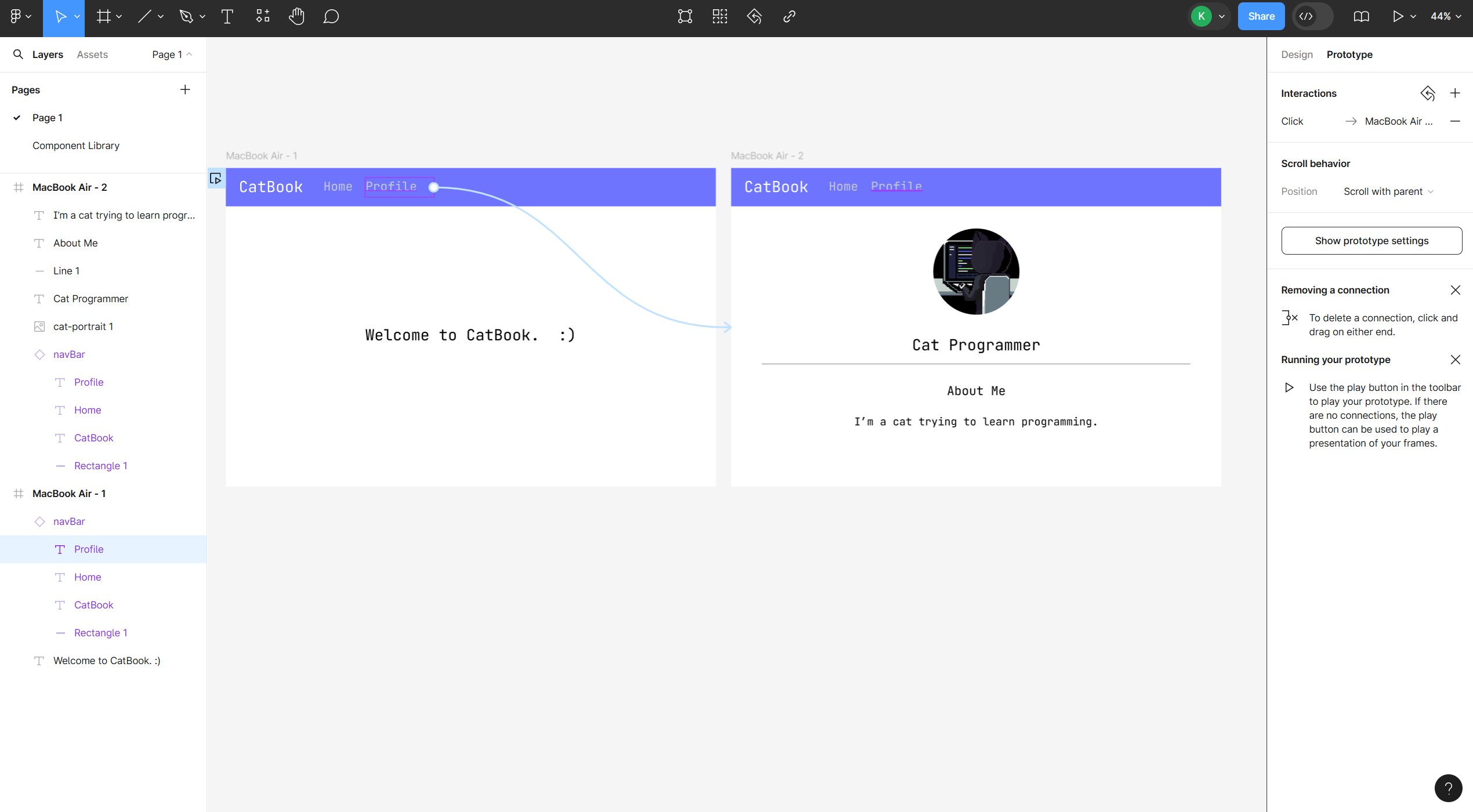Select the Pen tool in the toolbar
The width and height of the screenshot is (1473, 812).
click(x=184, y=16)
